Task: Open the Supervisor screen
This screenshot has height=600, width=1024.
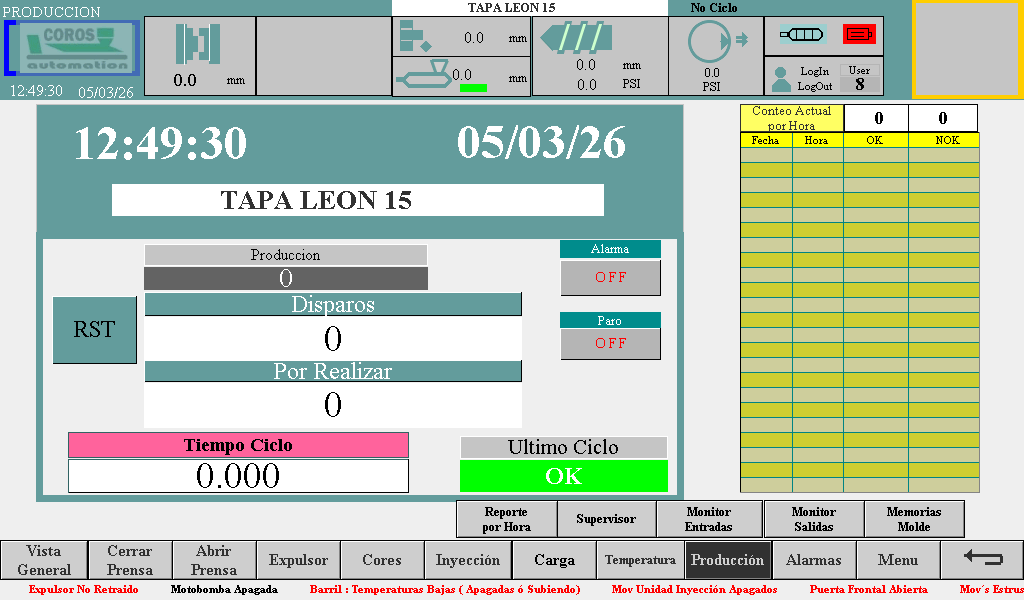Action: point(606,519)
